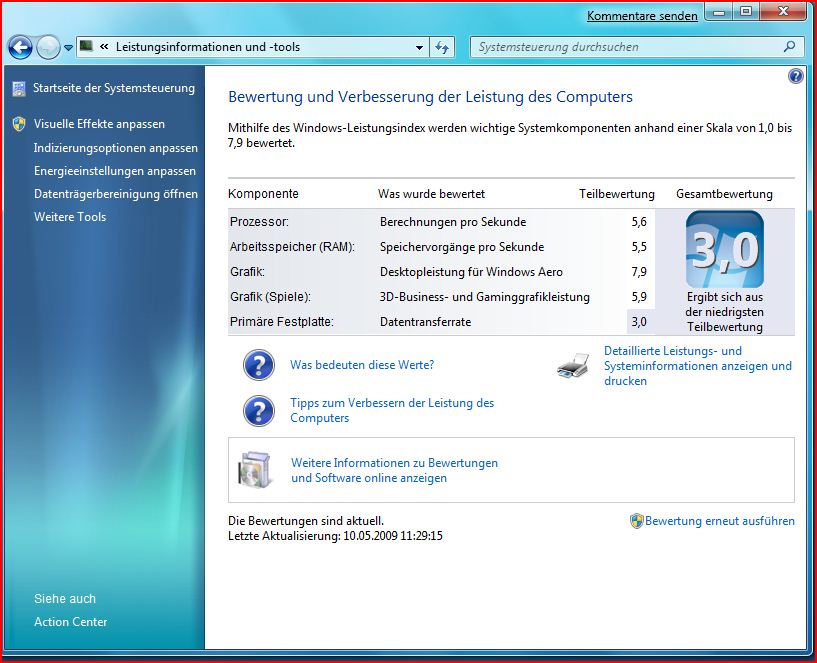Click the Grafik: row label
The image size is (817, 663).
coord(247,272)
